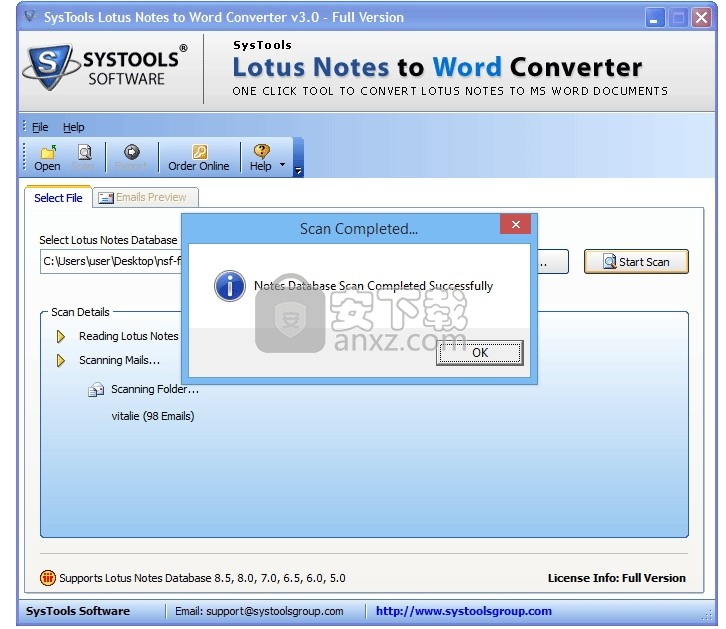Click the Scanning Mails... text

(119, 361)
